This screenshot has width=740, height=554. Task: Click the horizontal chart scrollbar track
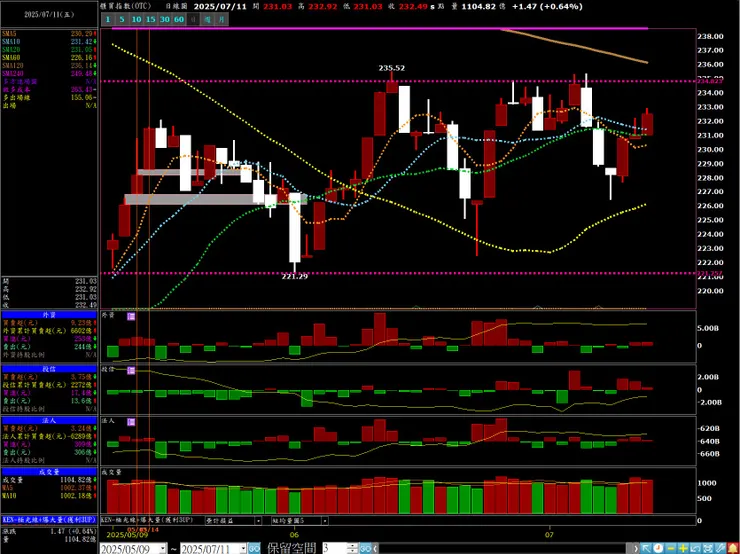(x=505, y=549)
